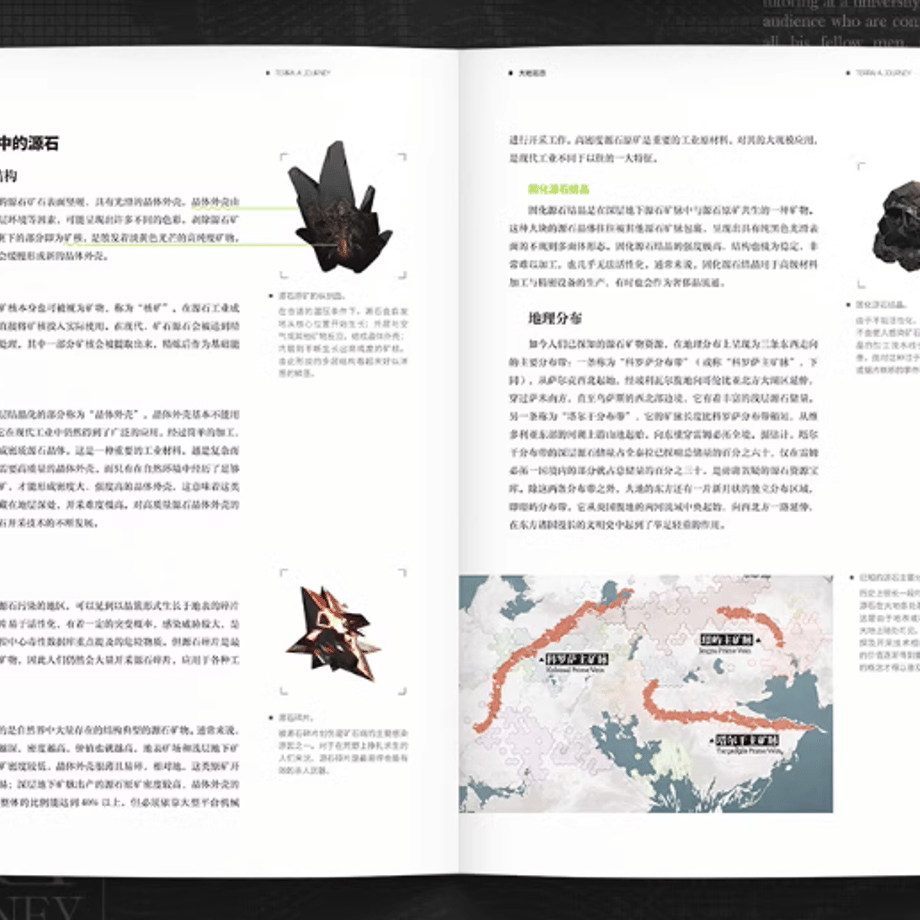Click the southern vein's black map label
920x920 pixels.
coord(748,740)
